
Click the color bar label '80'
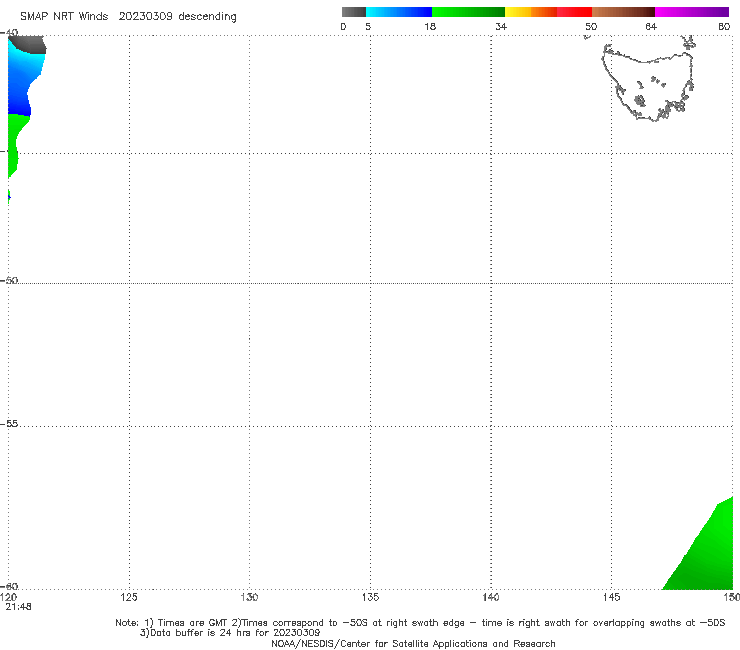724,26
